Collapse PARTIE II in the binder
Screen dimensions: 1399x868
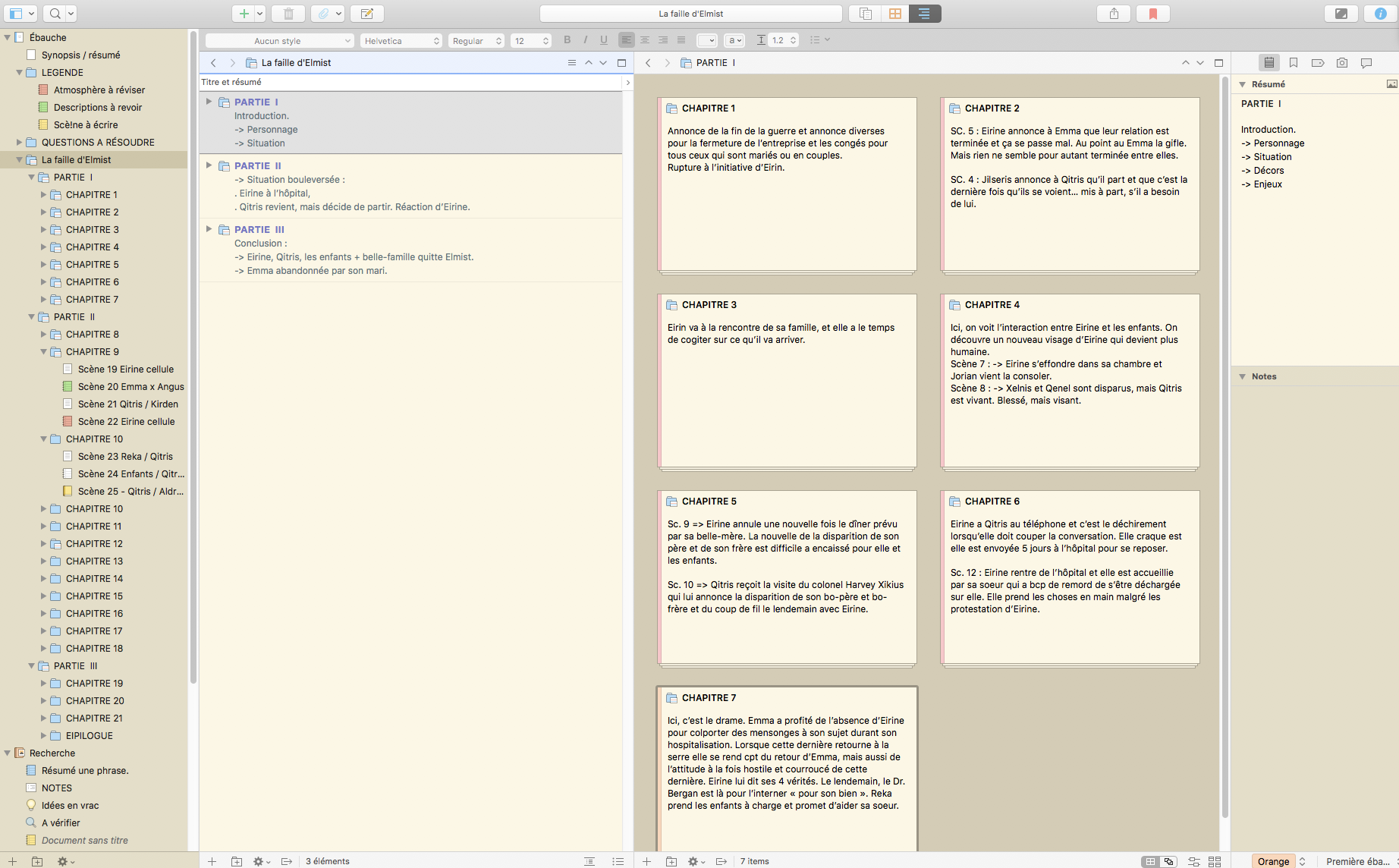click(x=32, y=317)
